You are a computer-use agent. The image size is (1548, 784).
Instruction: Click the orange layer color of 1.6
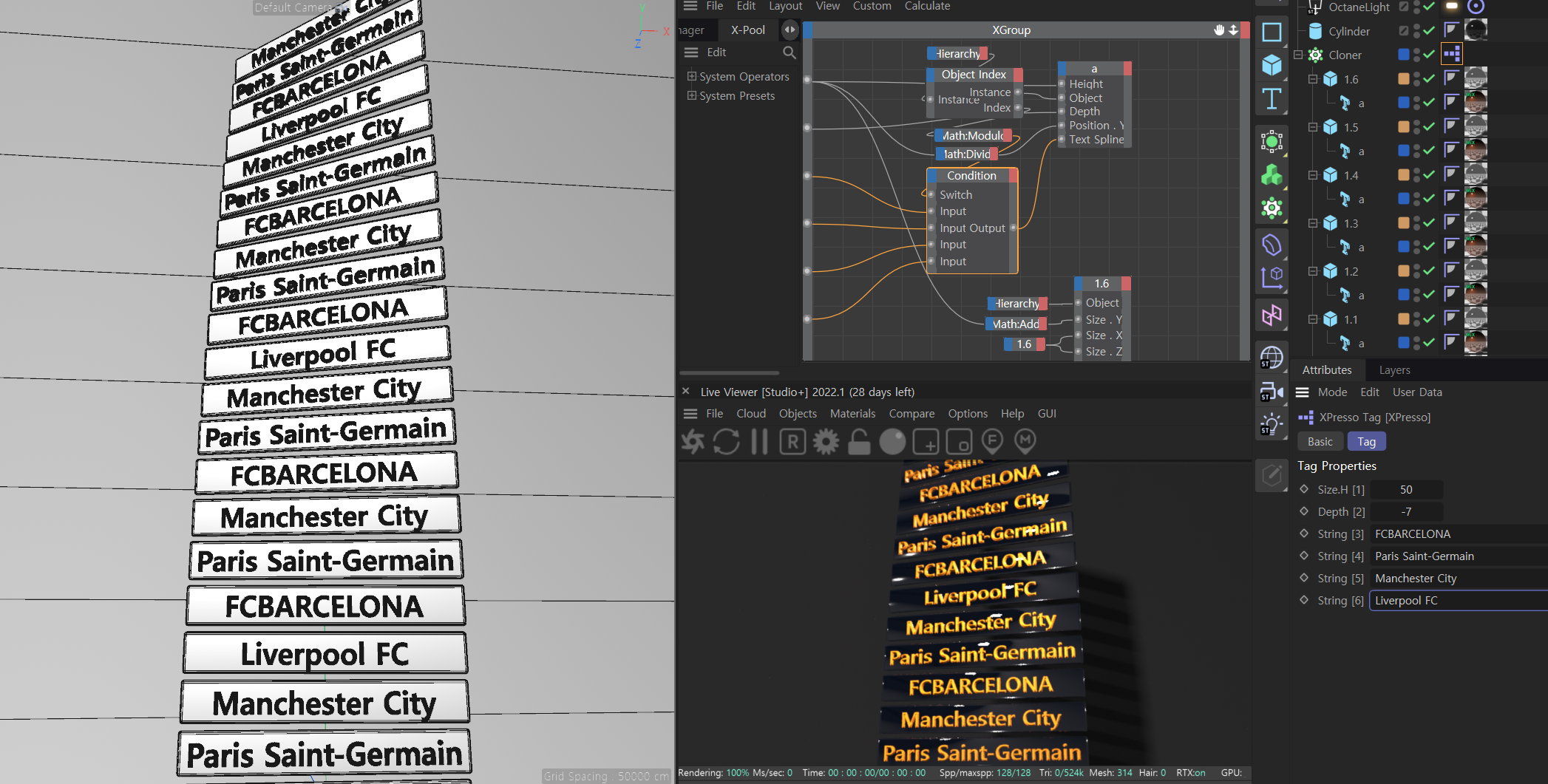[1403, 78]
